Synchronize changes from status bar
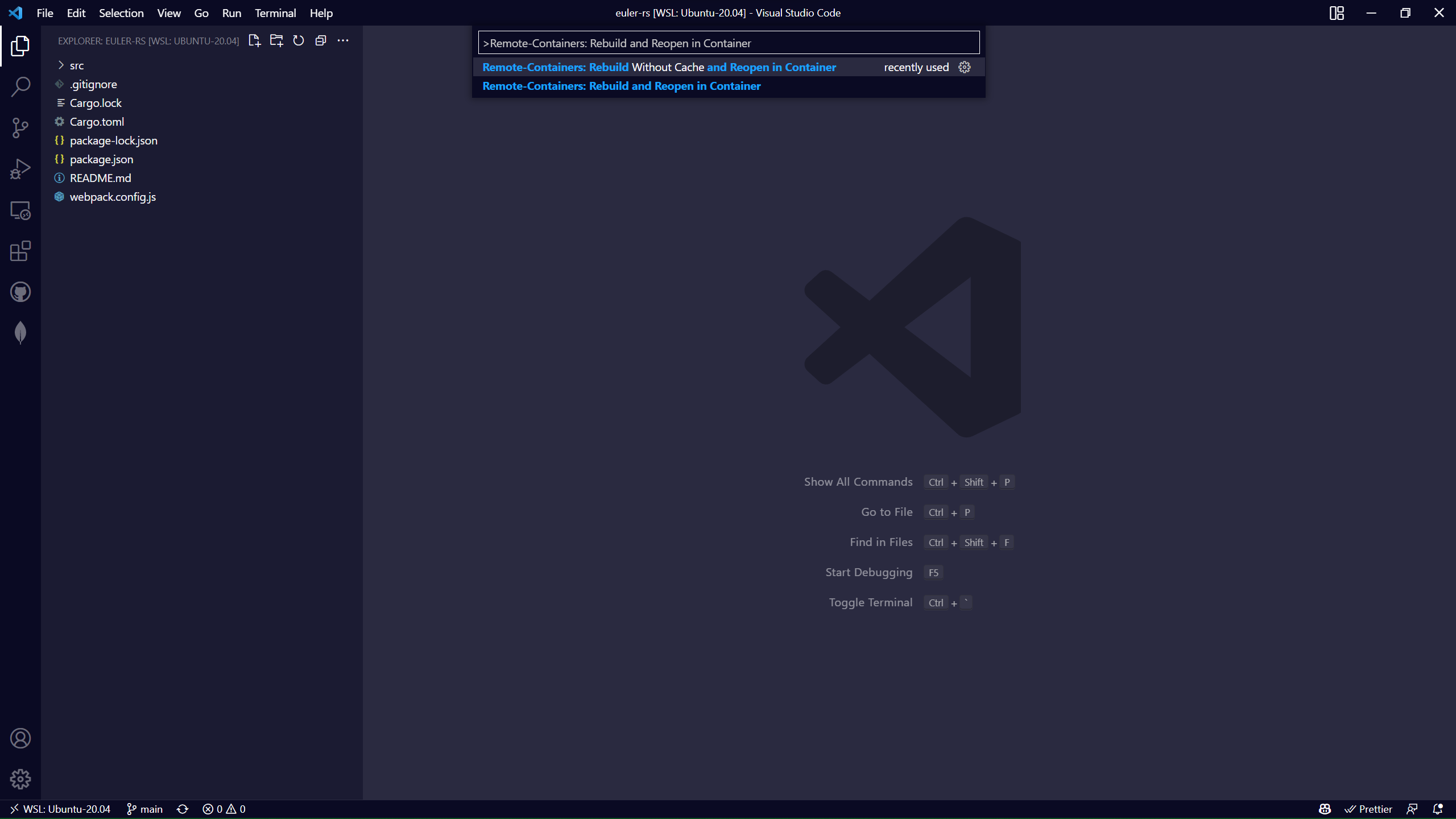This screenshot has width=1456, height=819. [183, 809]
